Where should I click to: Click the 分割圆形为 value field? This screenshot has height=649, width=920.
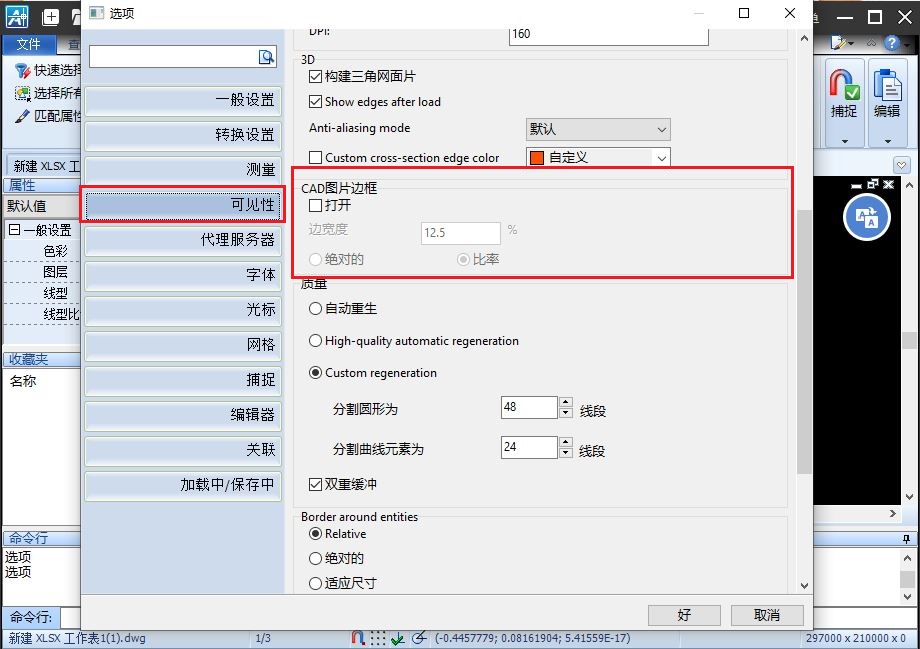[x=529, y=407]
